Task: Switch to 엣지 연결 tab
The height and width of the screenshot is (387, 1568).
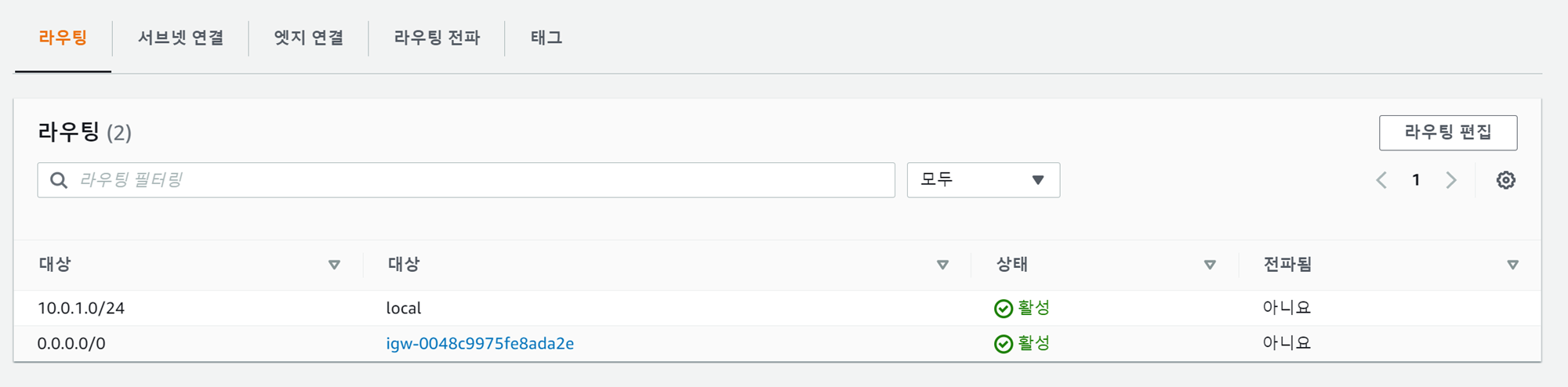Action: coord(308,38)
